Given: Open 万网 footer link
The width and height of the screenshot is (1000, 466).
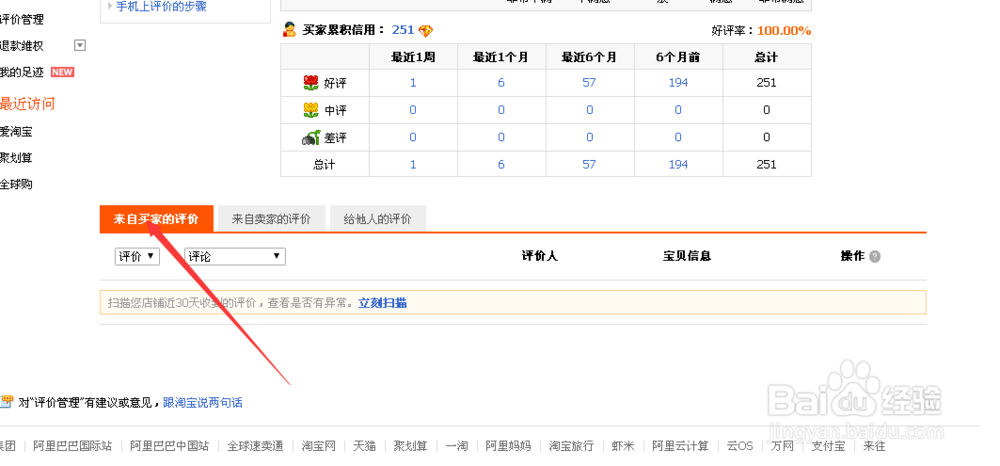Looking at the screenshot, I should point(782,446).
